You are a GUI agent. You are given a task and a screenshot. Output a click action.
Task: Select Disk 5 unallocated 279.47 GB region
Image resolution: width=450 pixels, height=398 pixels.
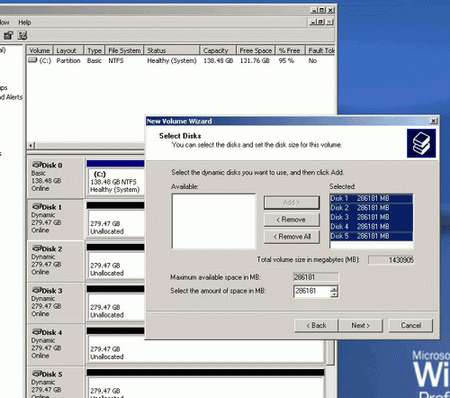click(x=206, y=388)
